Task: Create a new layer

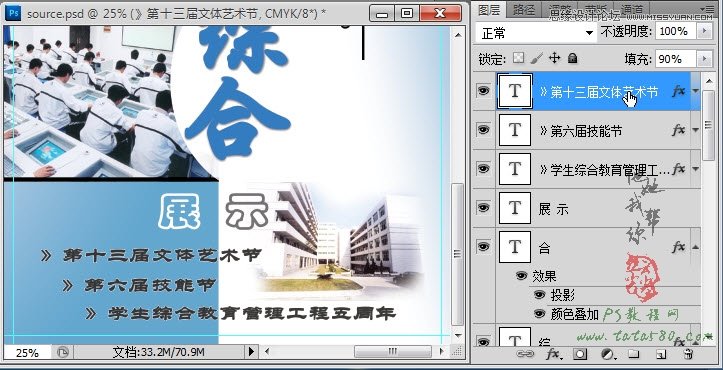Action: point(661,354)
